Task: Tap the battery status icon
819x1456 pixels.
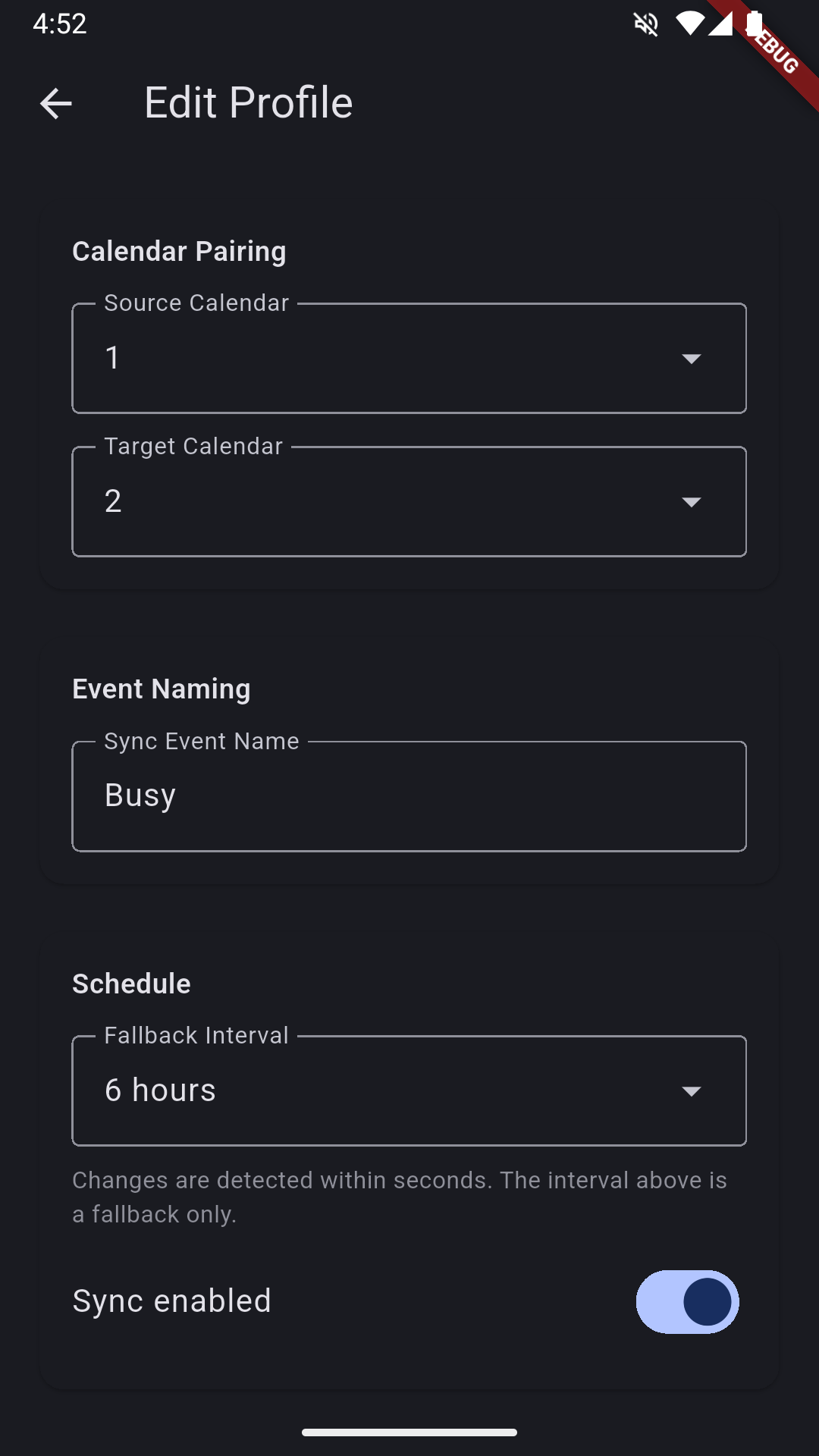Action: click(x=754, y=23)
